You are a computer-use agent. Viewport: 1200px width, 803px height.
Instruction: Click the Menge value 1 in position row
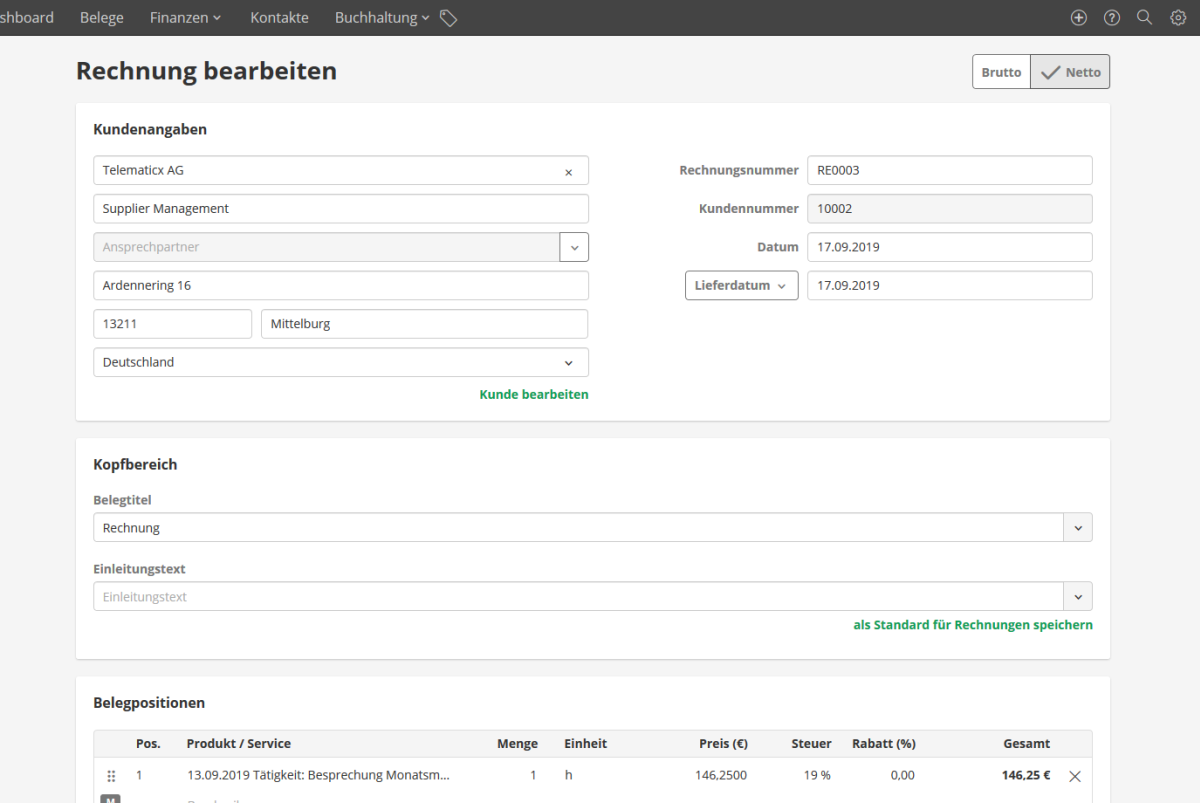click(533, 775)
